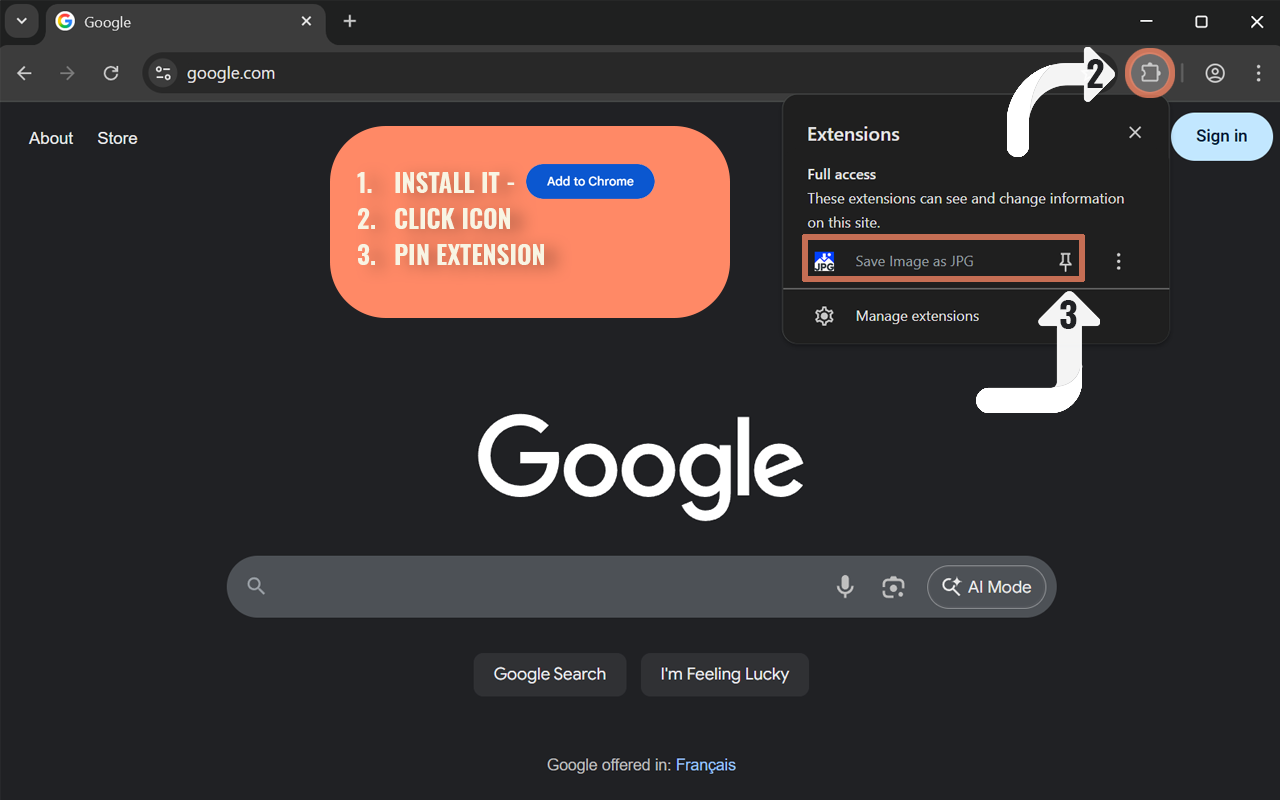This screenshot has height=800, width=1280.
Task: Start voice search with the microphone
Action: 845,587
